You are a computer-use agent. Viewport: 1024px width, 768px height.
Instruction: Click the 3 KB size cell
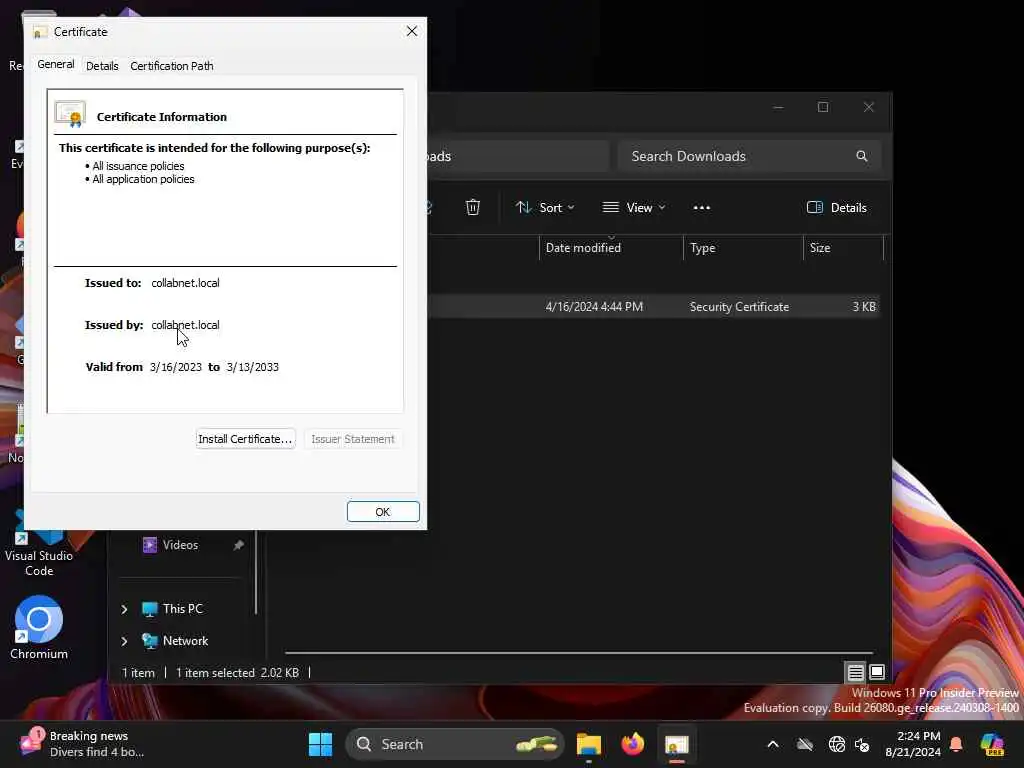point(864,306)
